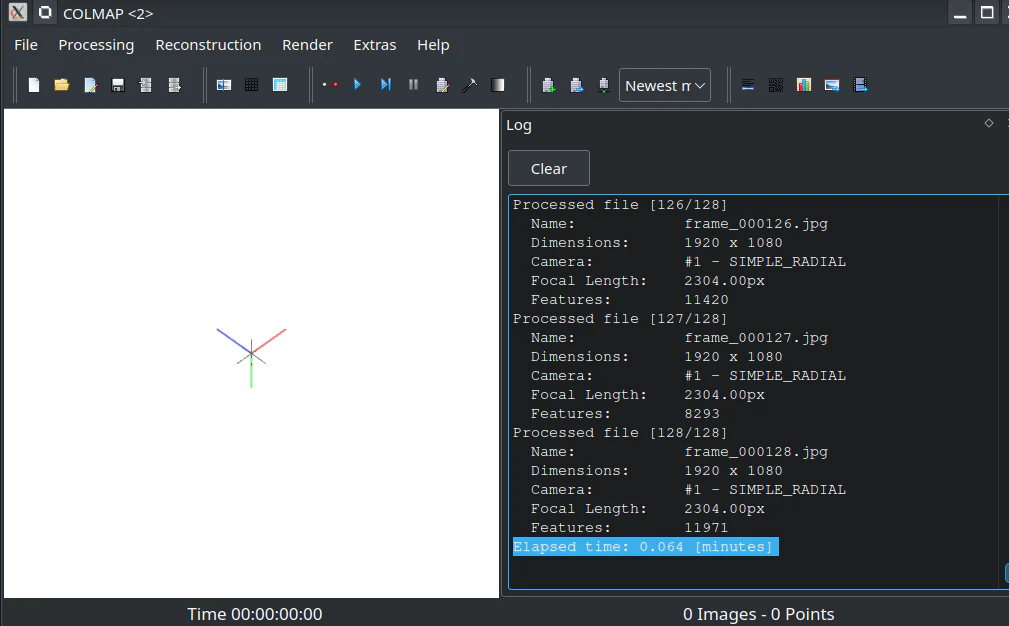Open the File menu
Screen dimensions: 1009x626
tap(26, 45)
